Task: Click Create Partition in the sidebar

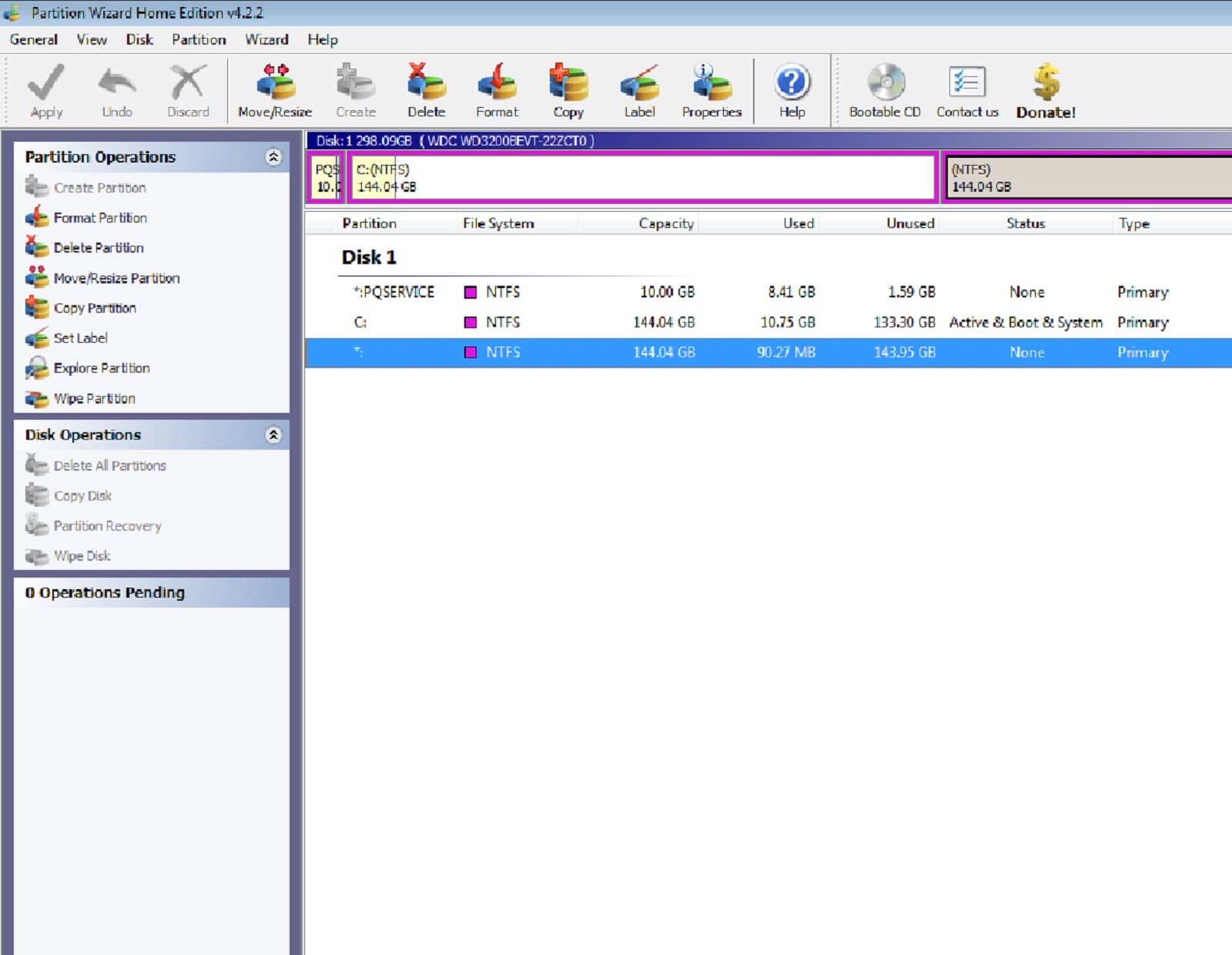Action: tap(99, 188)
